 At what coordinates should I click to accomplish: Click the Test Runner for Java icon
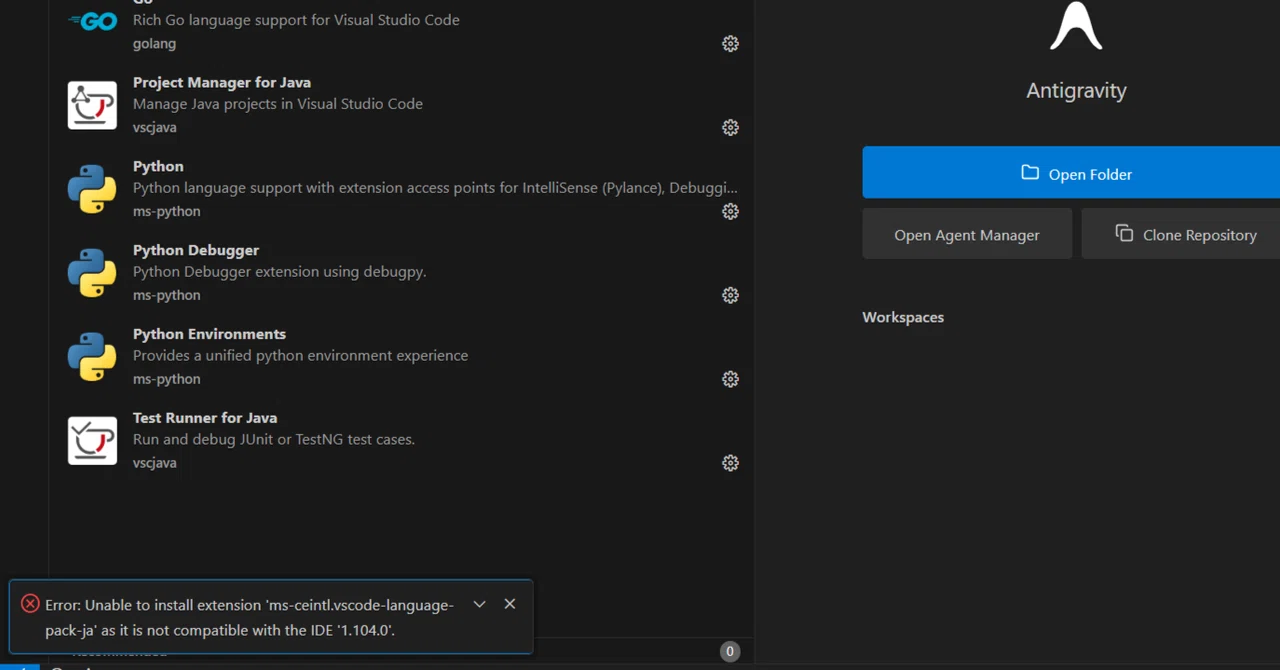(x=92, y=441)
